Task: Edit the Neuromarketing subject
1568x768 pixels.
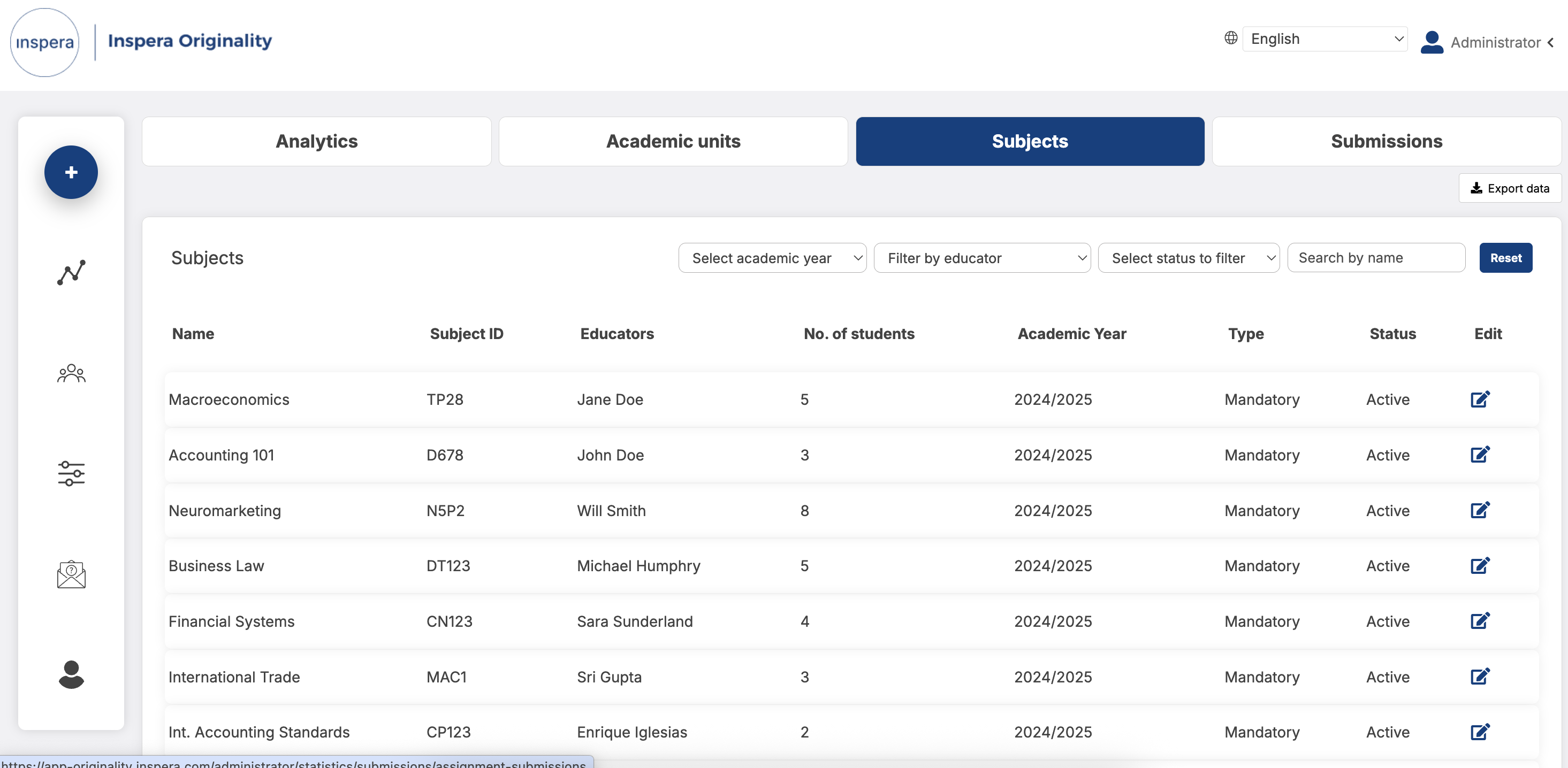Action: (1480, 510)
